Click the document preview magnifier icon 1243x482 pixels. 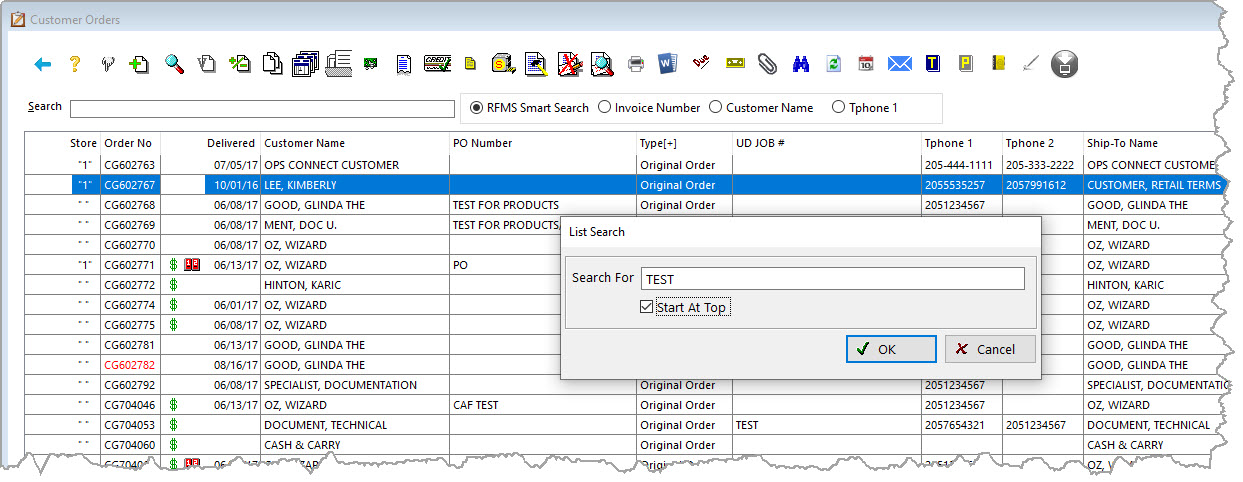(601, 65)
